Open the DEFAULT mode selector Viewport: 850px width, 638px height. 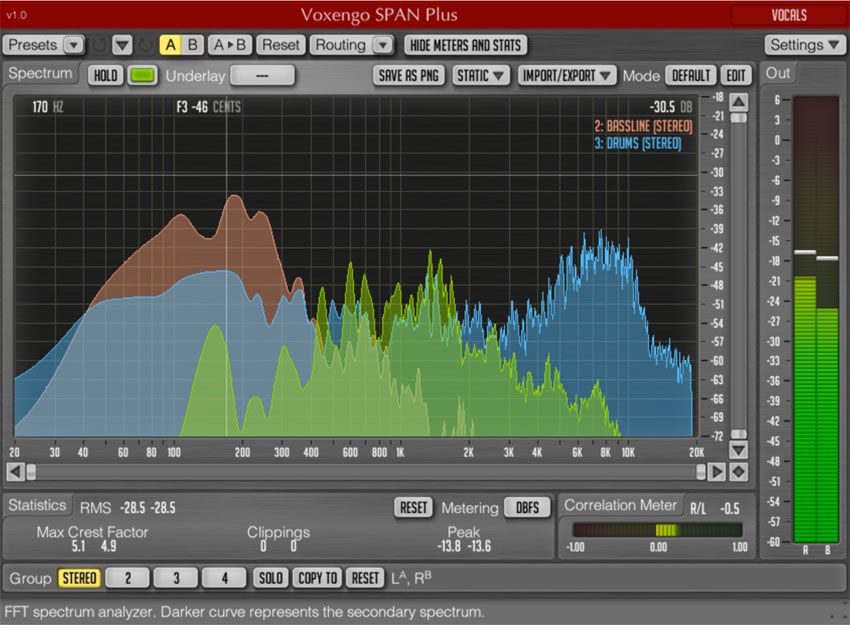(x=691, y=75)
